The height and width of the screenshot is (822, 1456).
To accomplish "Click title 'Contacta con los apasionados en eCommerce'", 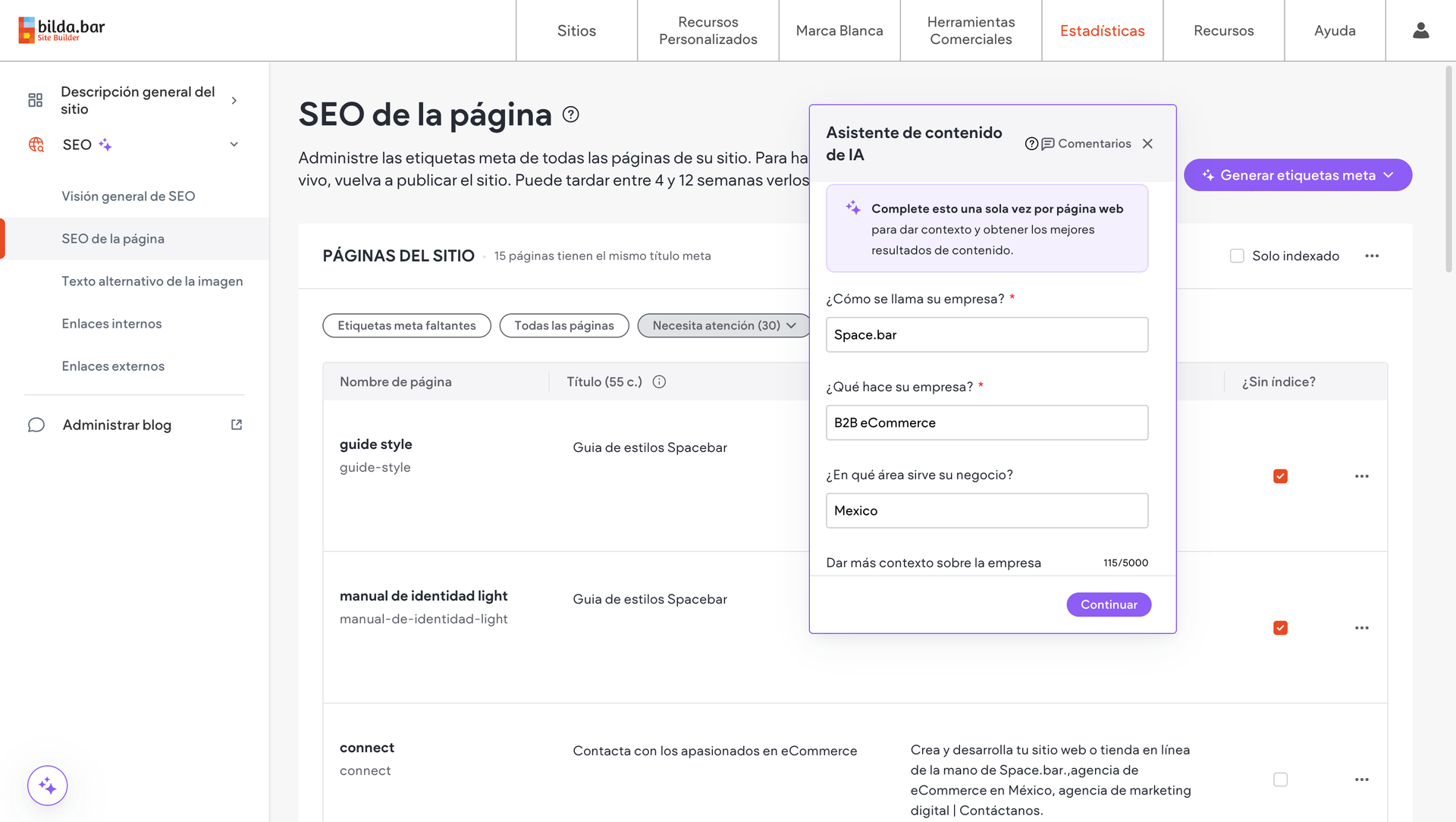I will click(x=714, y=751).
